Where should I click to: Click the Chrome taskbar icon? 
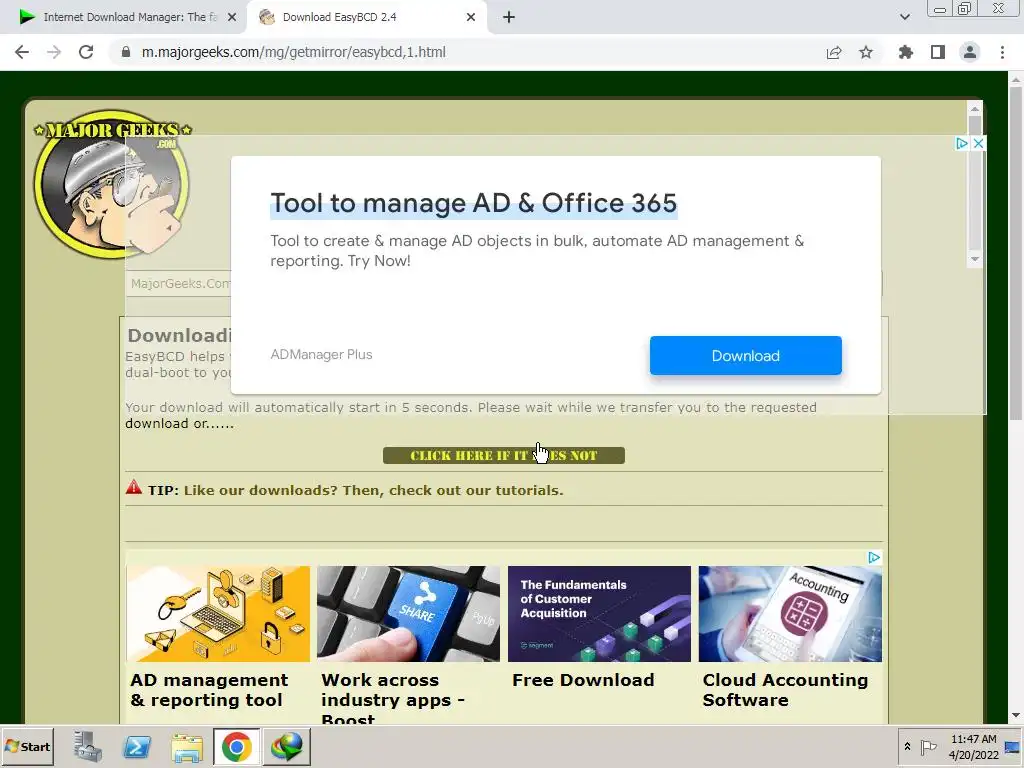click(x=236, y=746)
